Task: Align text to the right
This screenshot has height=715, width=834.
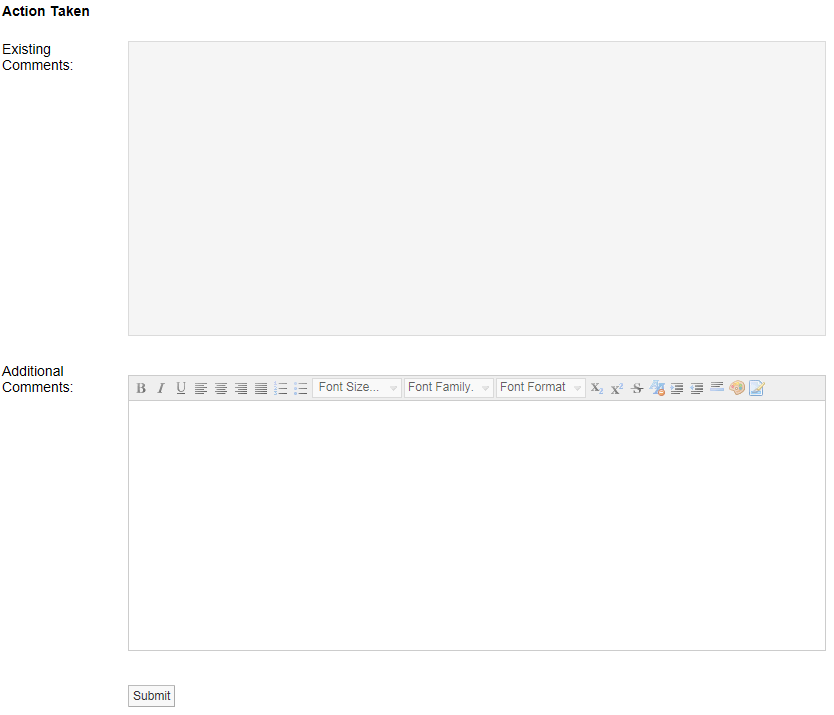Action: 241,388
